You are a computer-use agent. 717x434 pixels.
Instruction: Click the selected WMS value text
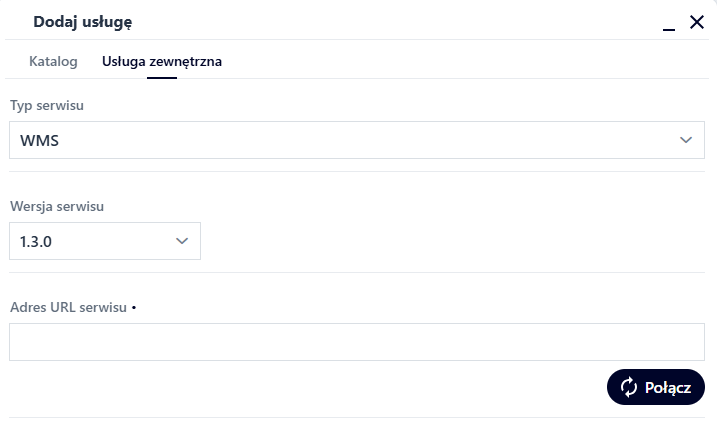40,141
